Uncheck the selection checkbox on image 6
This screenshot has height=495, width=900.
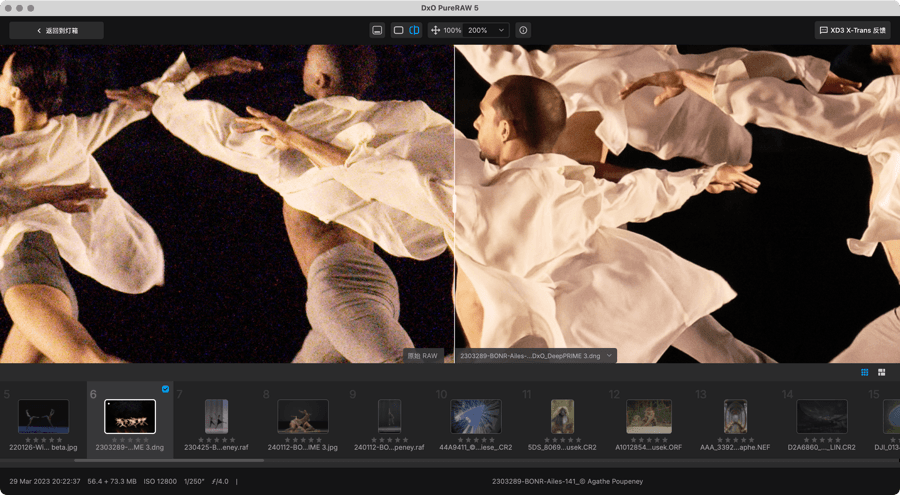[165, 389]
